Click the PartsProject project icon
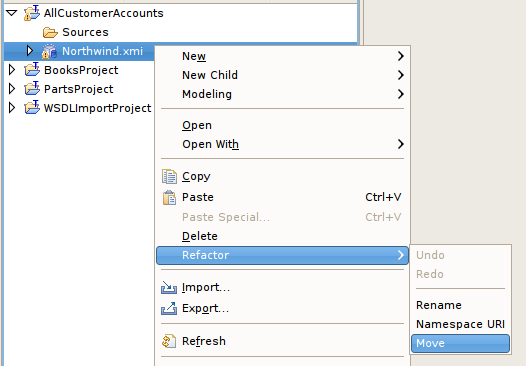This screenshot has width=526, height=366. click(32, 89)
